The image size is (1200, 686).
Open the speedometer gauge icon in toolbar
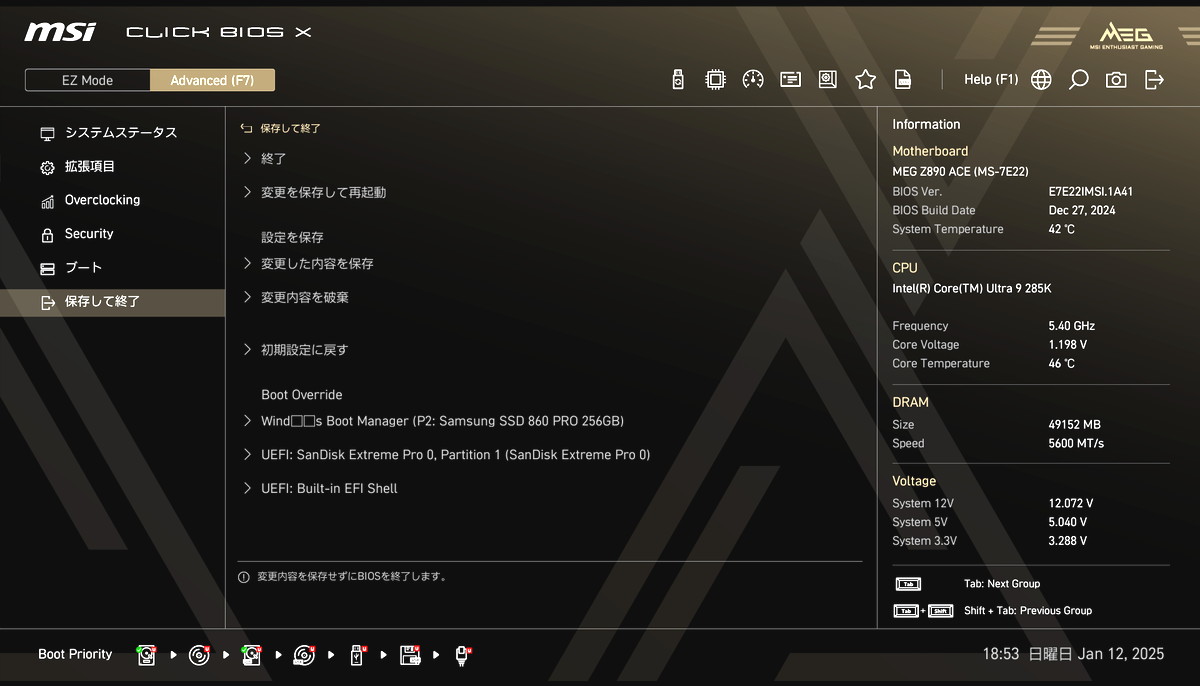753,80
